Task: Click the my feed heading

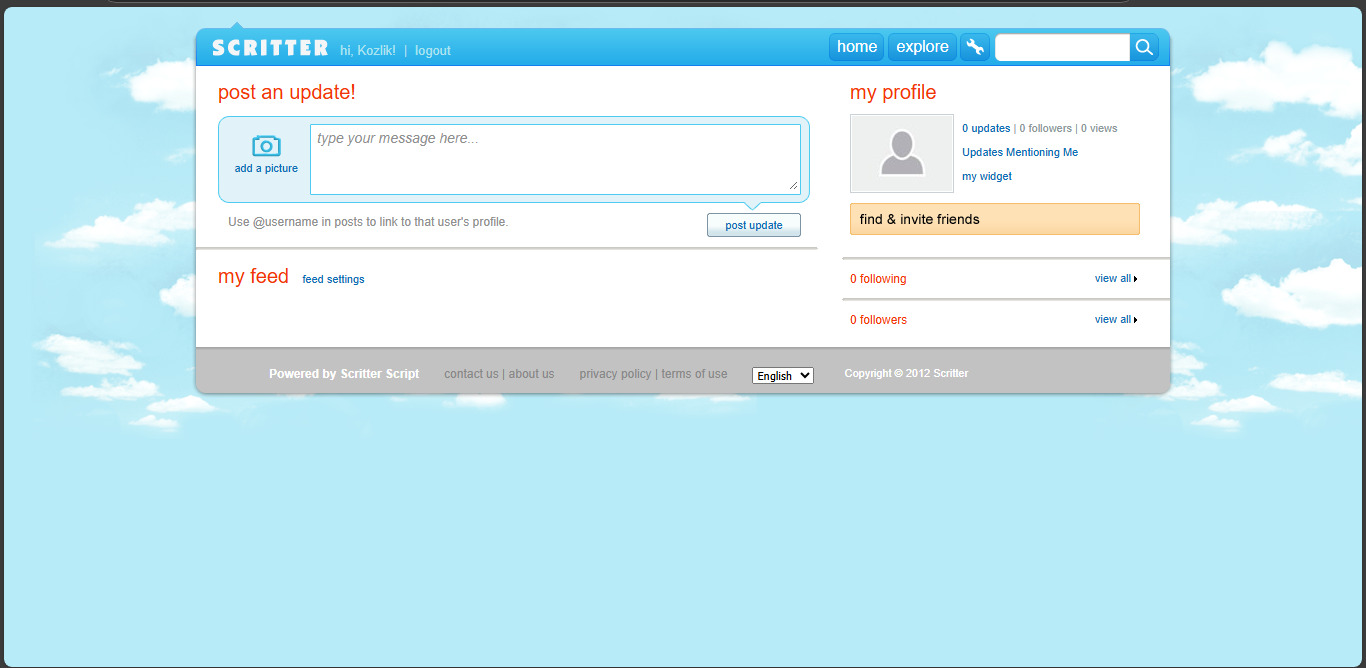Action: point(253,277)
